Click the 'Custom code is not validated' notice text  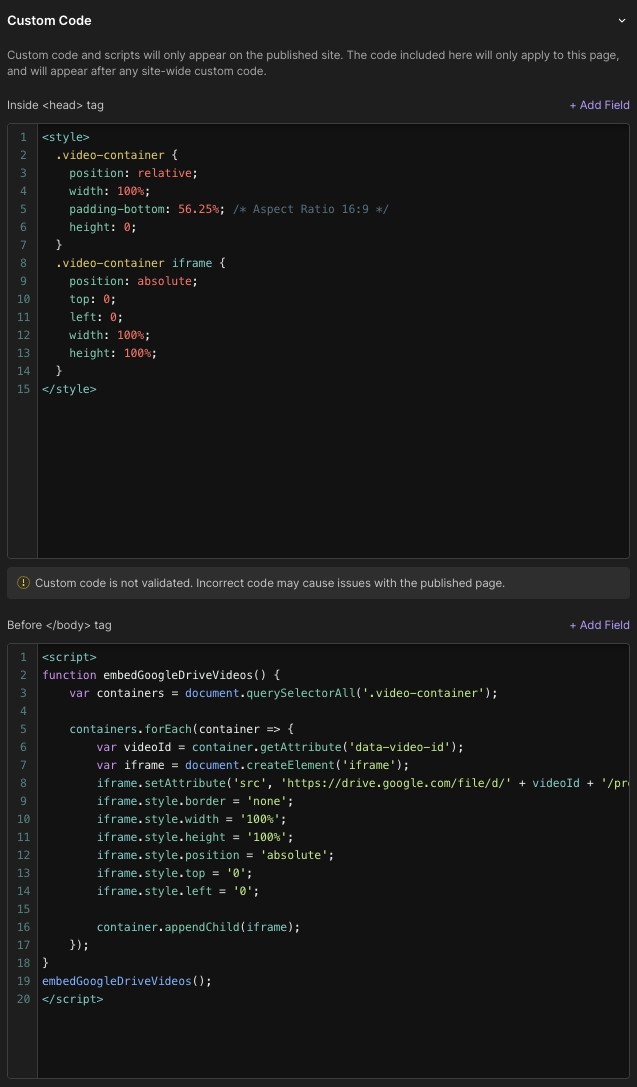pyautogui.click(x=270, y=583)
